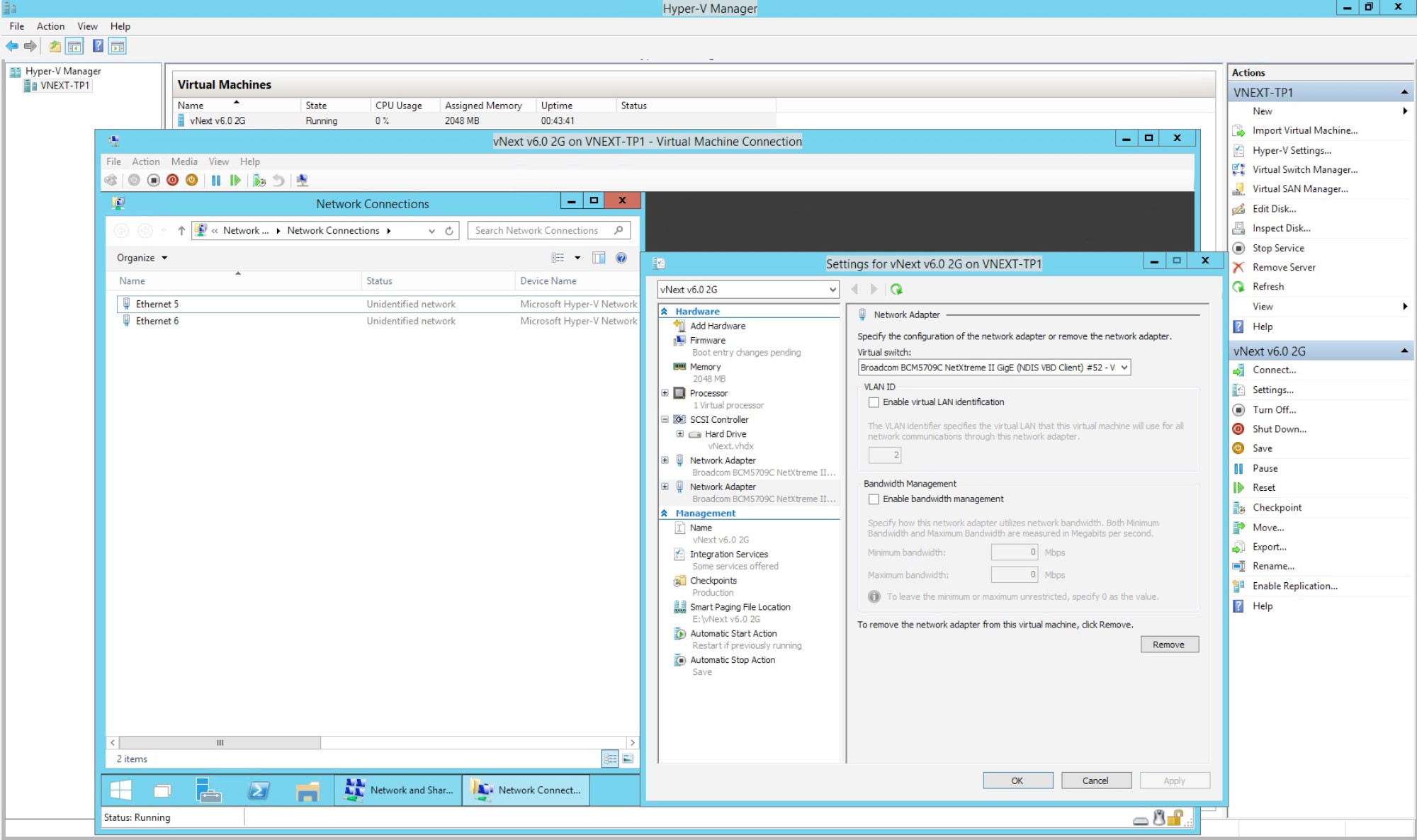Click the Shut Down icon in VM Connection toolbar

click(x=172, y=180)
